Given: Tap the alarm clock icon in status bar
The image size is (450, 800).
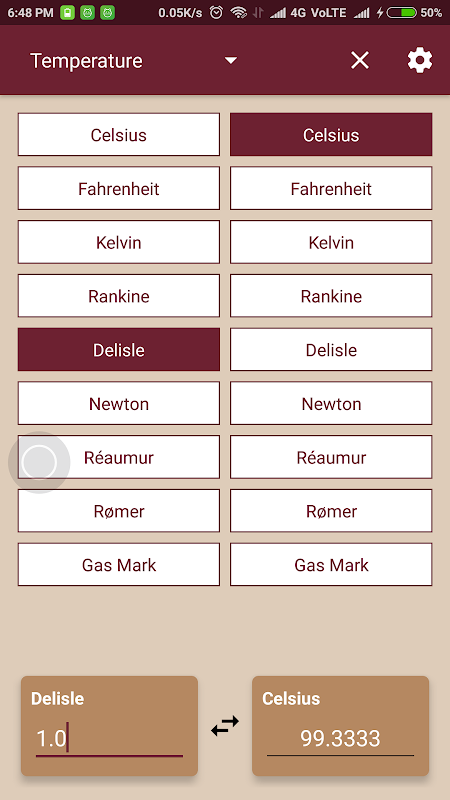Looking at the screenshot, I should (216, 13).
